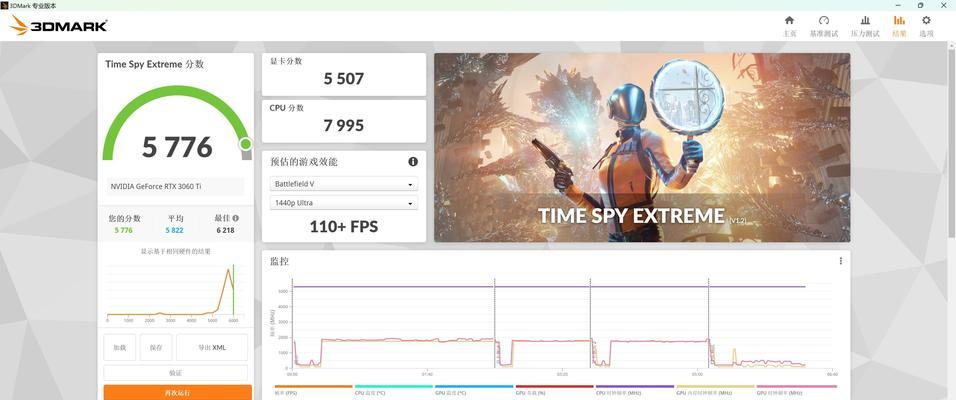
Task: Toggle the GPU 温度 (°C) blue legend
Action: [474, 389]
